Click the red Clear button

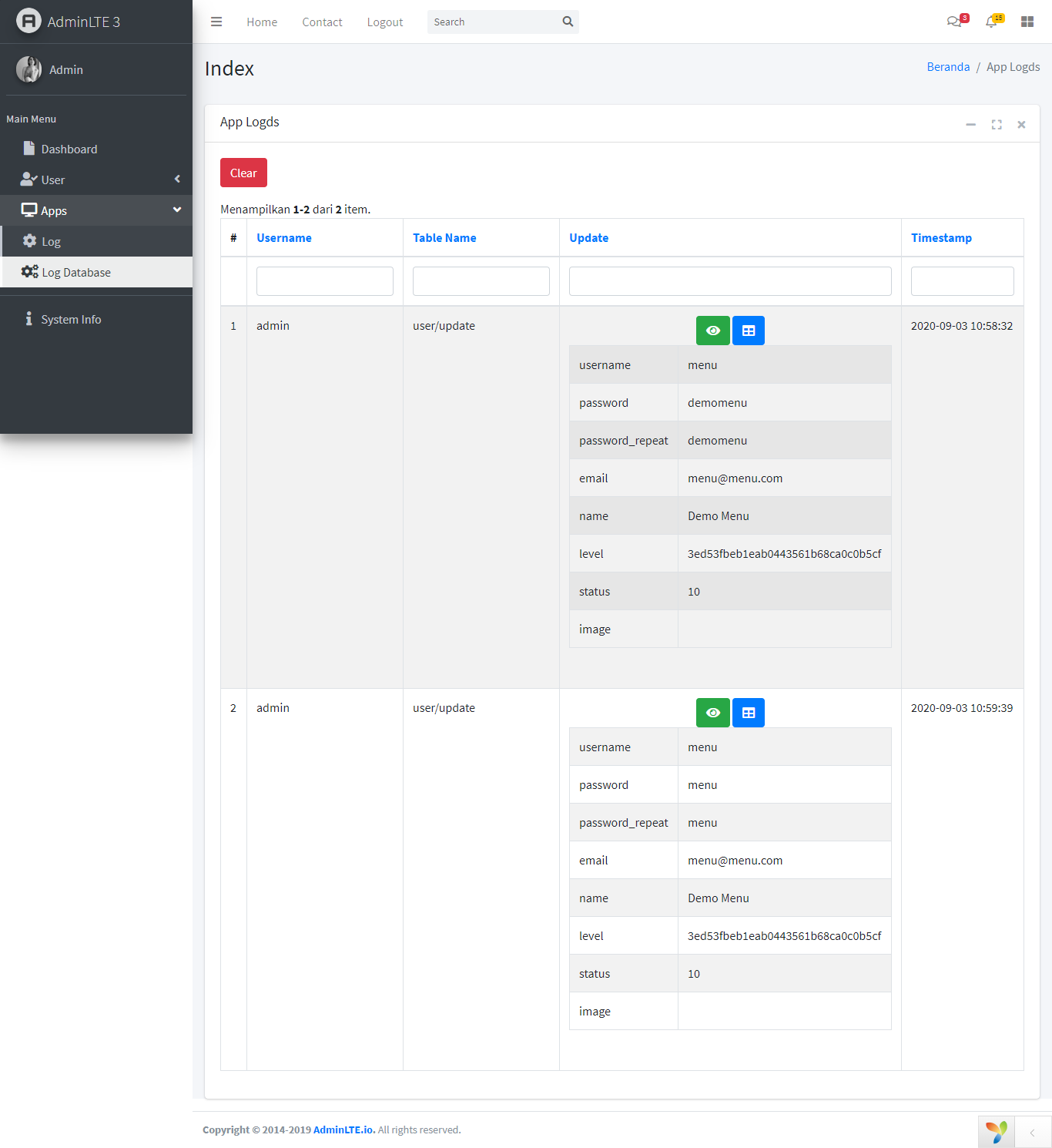pos(243,173)
